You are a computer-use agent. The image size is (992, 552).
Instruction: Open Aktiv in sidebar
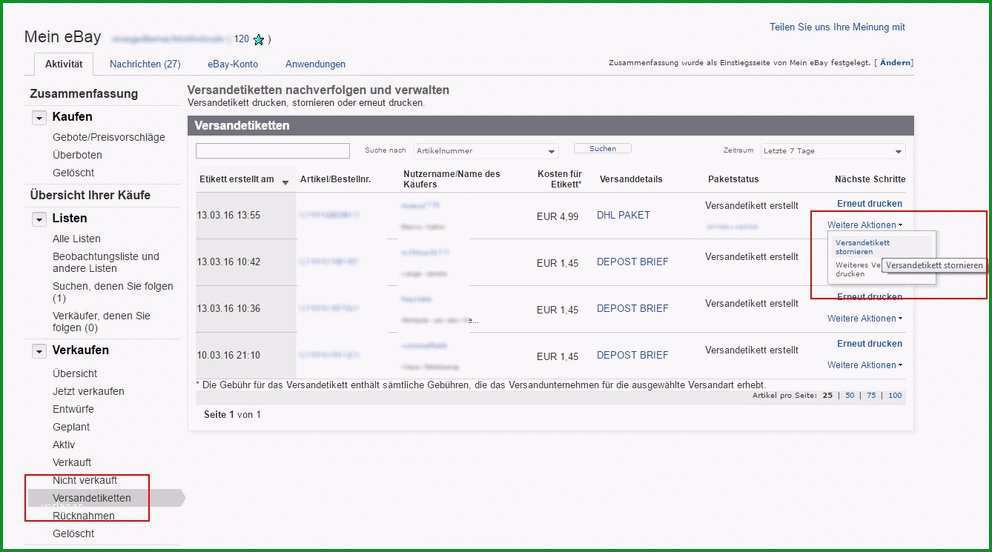tap(63, 445)
